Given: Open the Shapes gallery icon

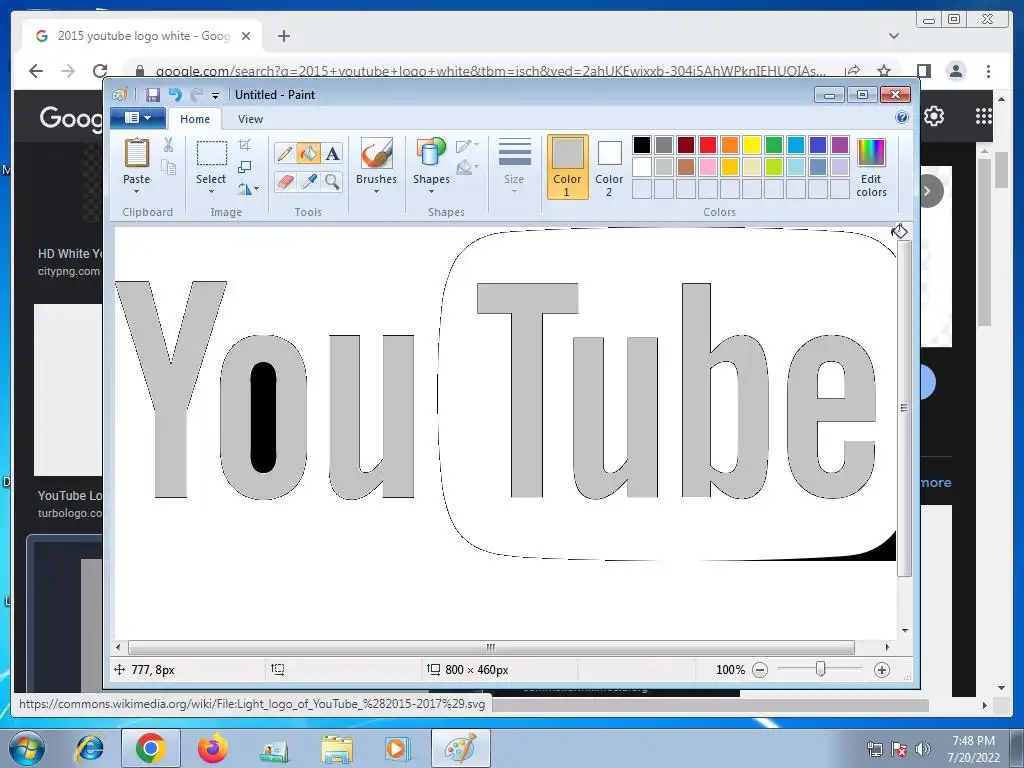Looking at the screenshot, I should point(431,153).
